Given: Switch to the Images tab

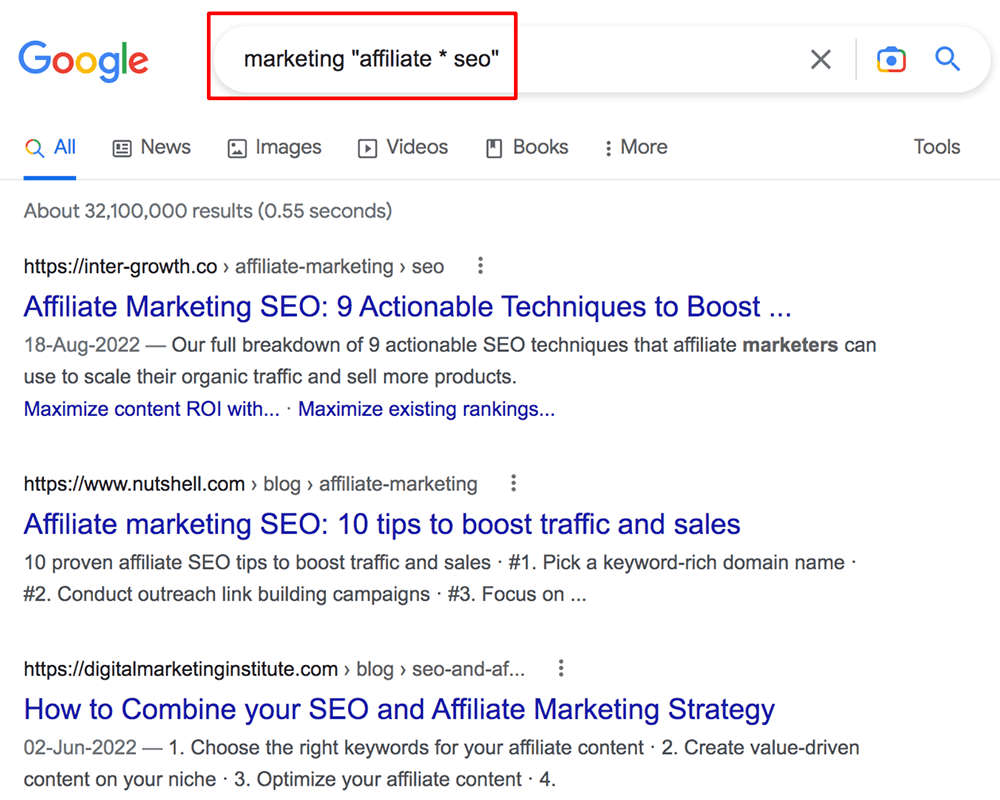Looking at the screenshot, I should click(x=275, y=147).
